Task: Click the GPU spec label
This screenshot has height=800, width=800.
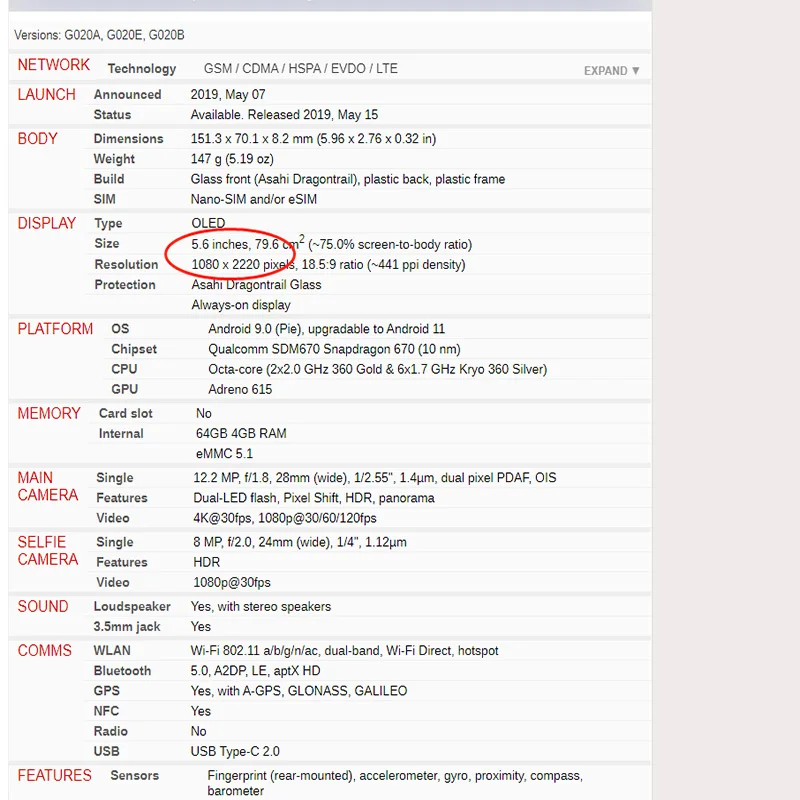Action: pos(124,389)
